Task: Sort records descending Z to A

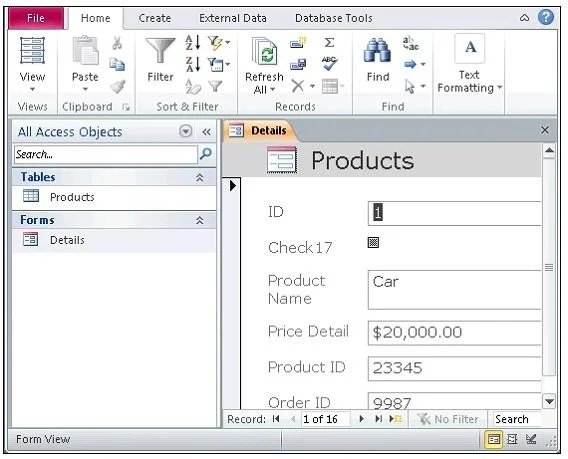Action: point(193,64)
